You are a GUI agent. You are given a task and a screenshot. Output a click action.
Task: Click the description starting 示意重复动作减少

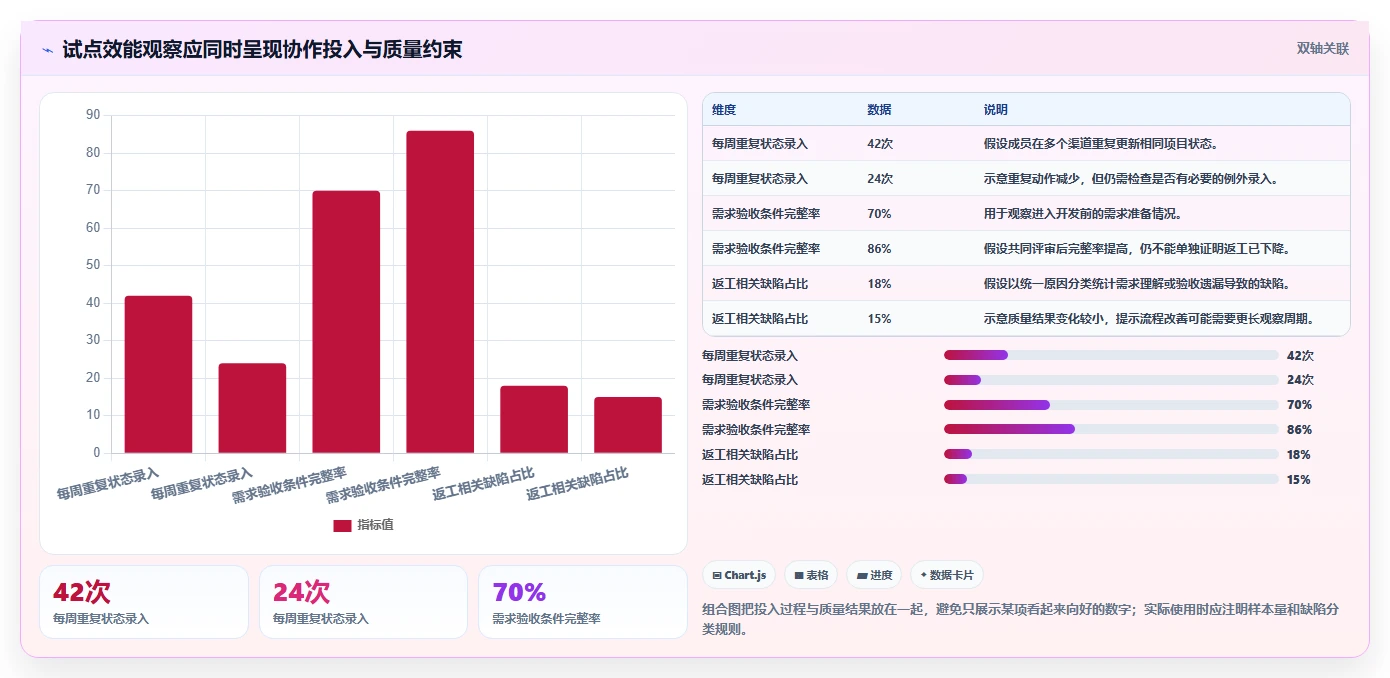(x=1131, y=179)
